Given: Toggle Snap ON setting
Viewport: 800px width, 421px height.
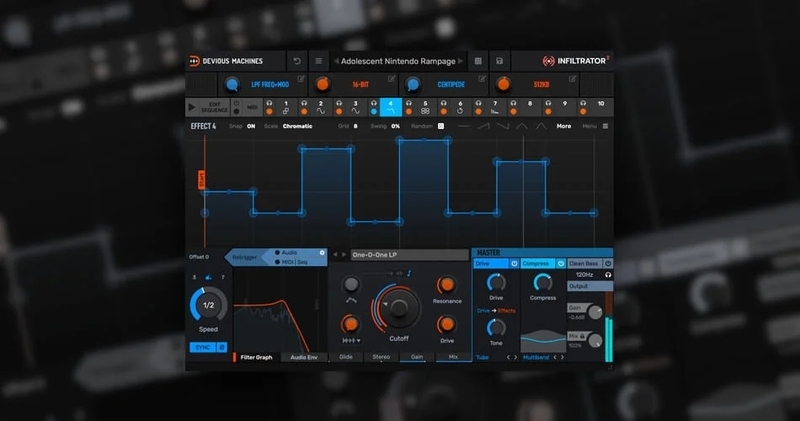Looking at the screenshot, I should [x=251, y=126].
